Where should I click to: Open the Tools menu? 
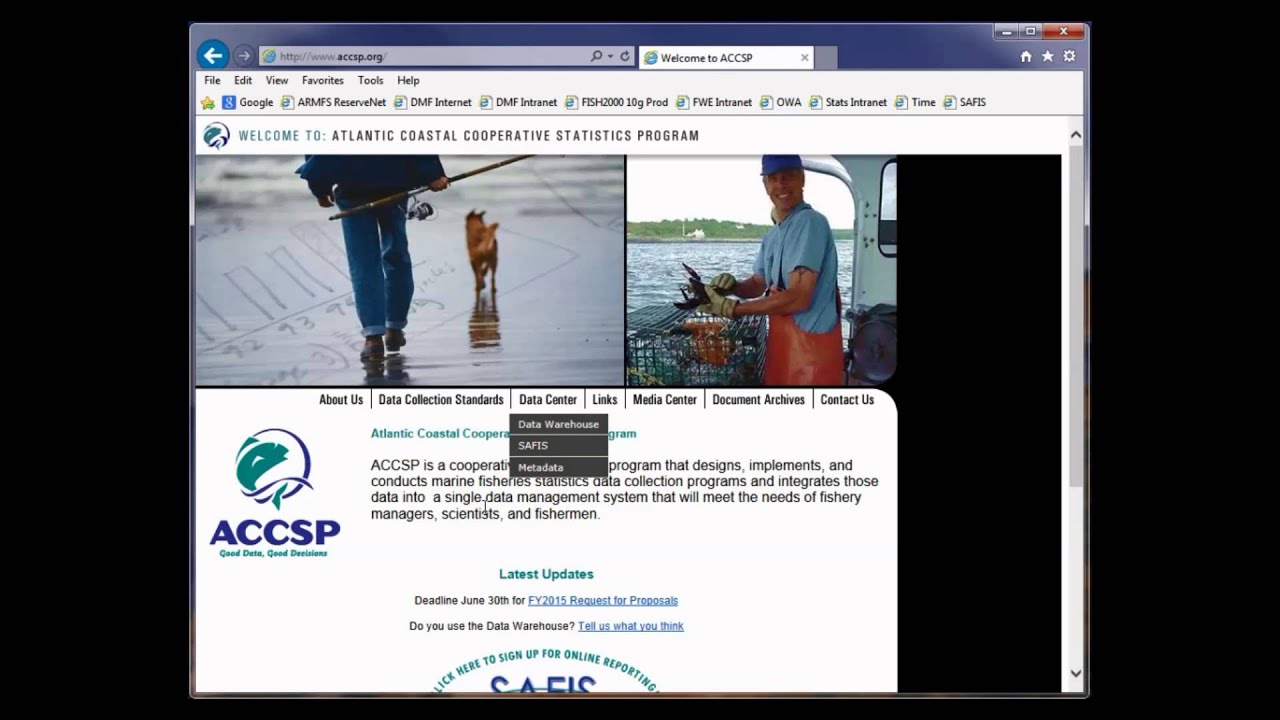[370, 80]
